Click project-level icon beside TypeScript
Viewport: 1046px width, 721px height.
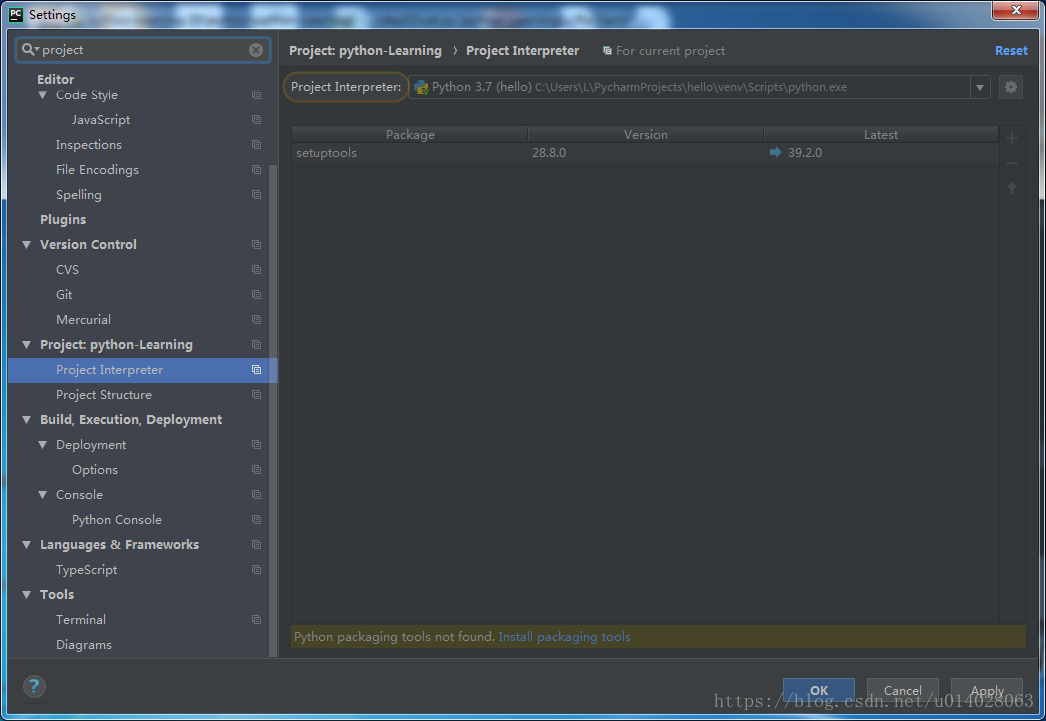point(256,570)
